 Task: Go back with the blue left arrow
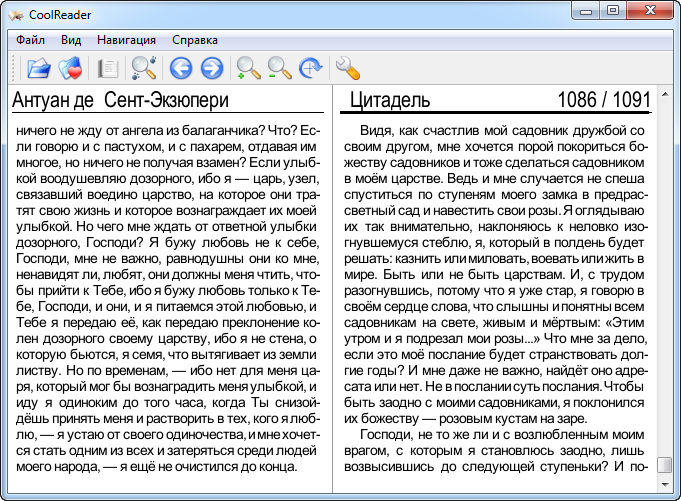pyautogui.click(x=181, y=68)
